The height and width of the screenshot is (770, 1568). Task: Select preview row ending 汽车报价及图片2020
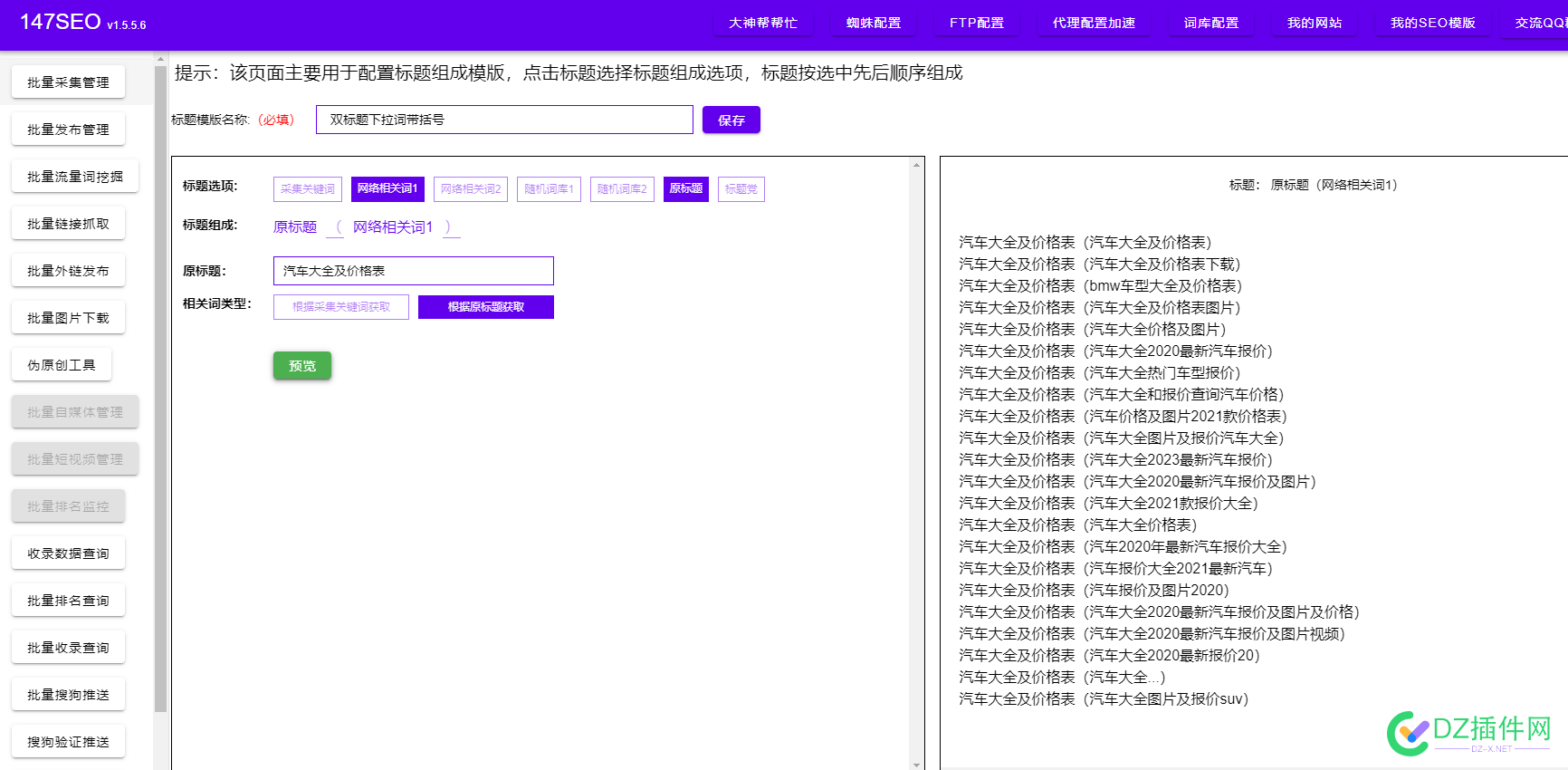click(1095, 591)
